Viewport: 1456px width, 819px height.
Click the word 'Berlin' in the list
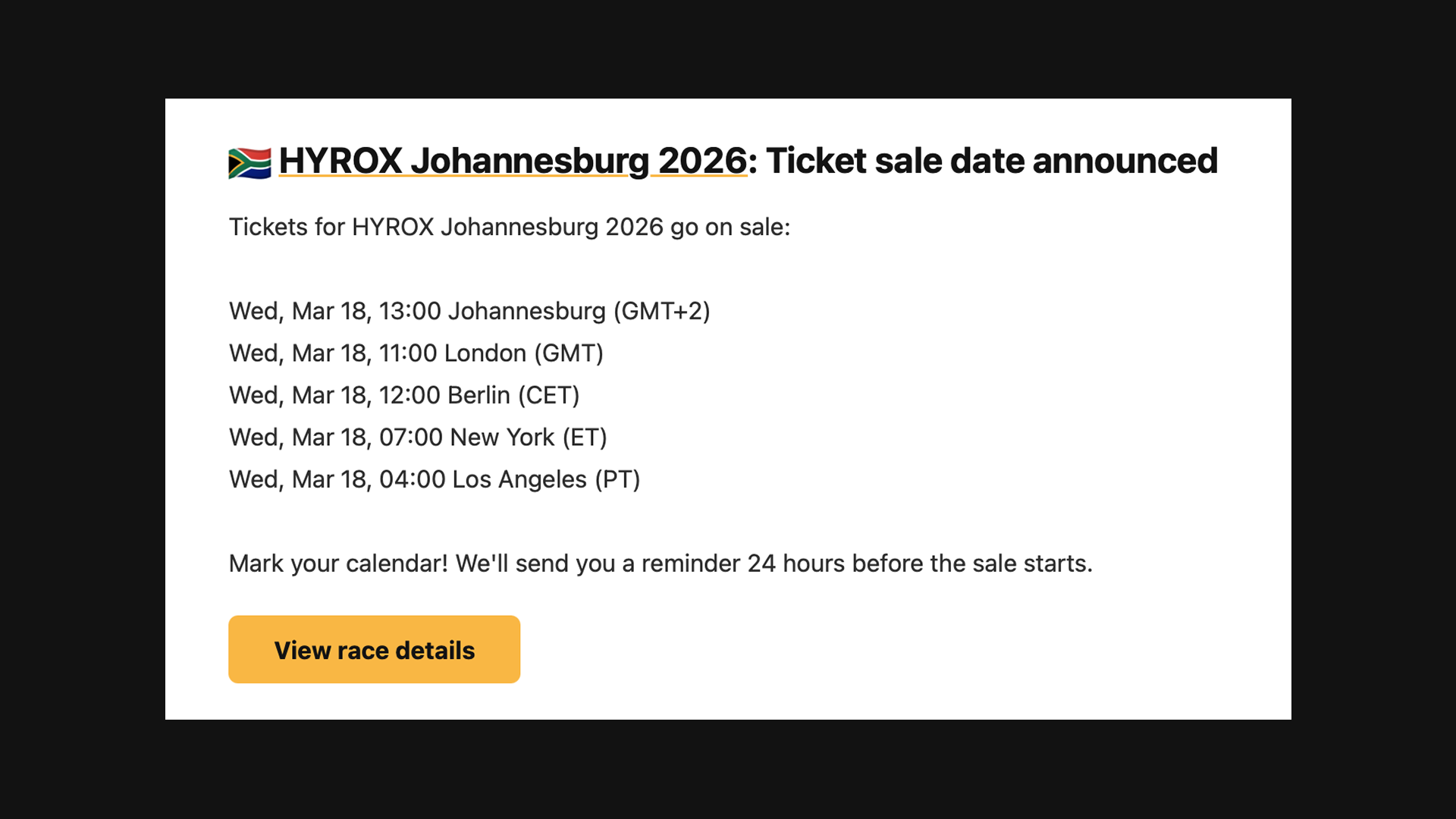[x=479, y=395]
